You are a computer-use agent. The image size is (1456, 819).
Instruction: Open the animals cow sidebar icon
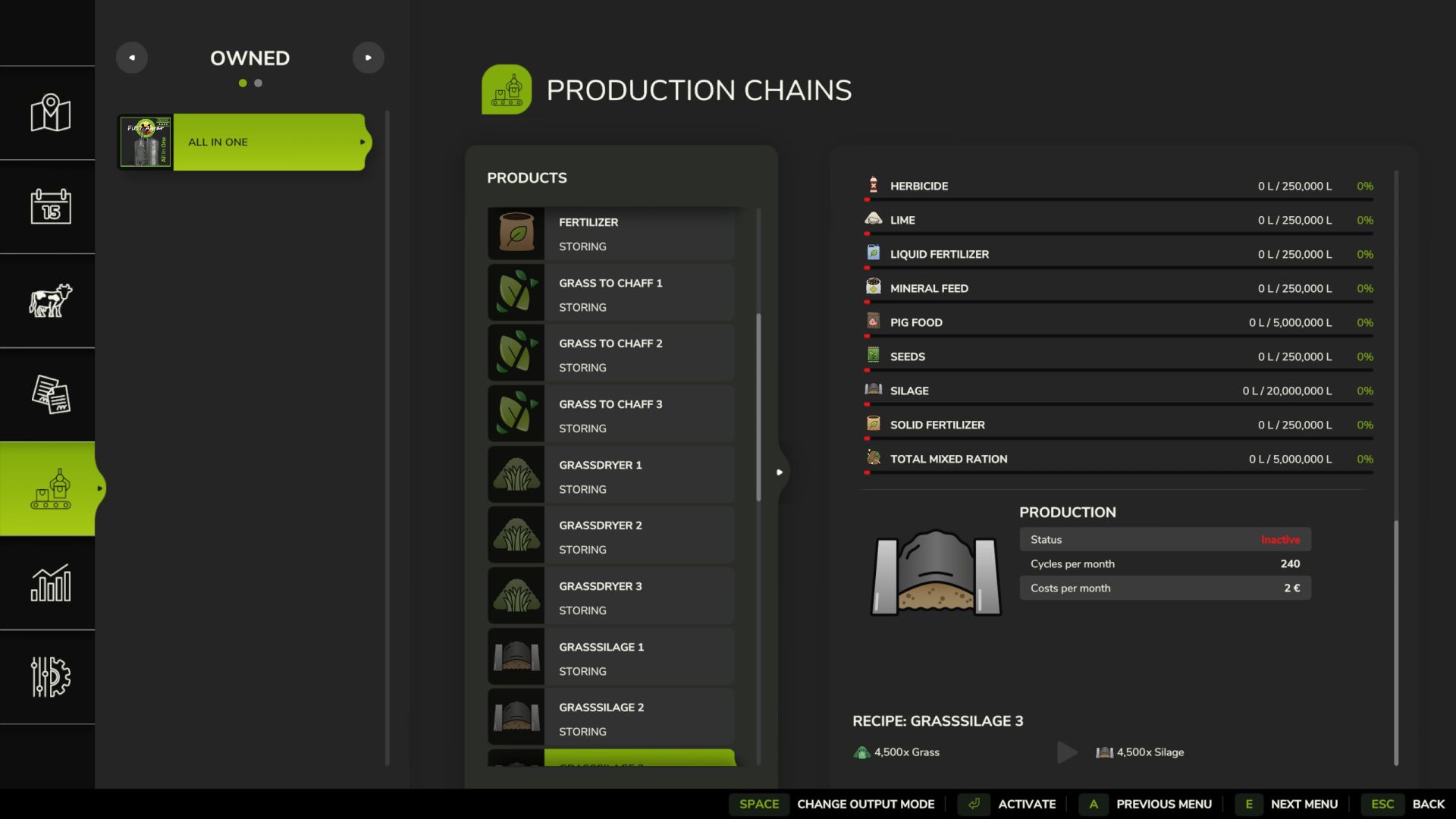pos(50,300)
